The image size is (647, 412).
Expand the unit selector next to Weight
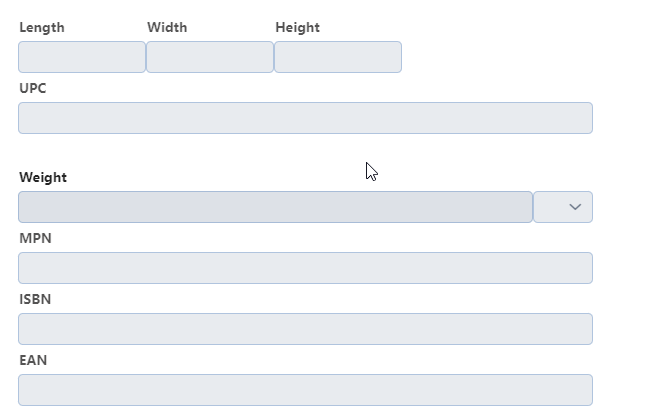click(x=563, y=207)
